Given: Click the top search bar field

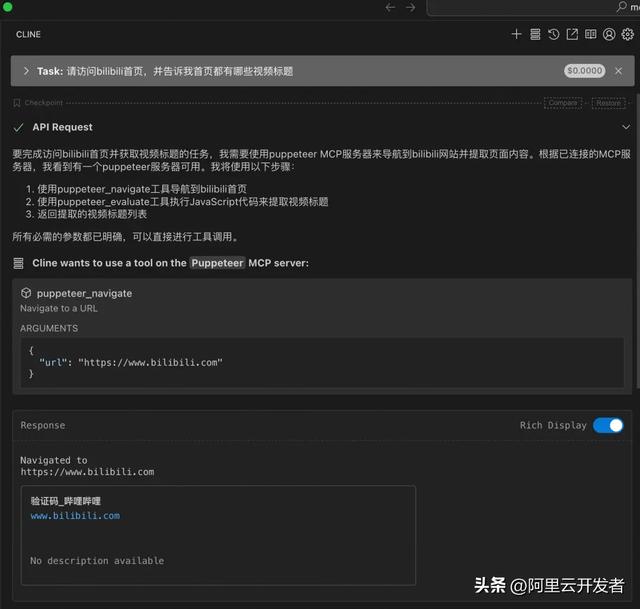Looking at the screenshot, I should 533,7.
